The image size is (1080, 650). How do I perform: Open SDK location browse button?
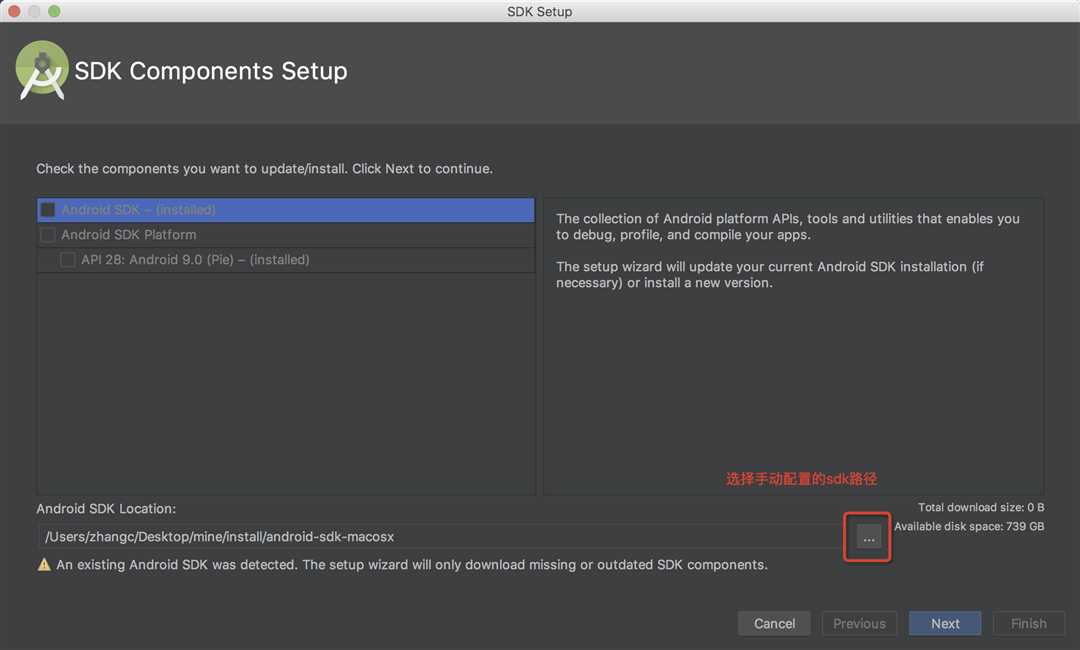pyautogui.click(x=869, y=537)
